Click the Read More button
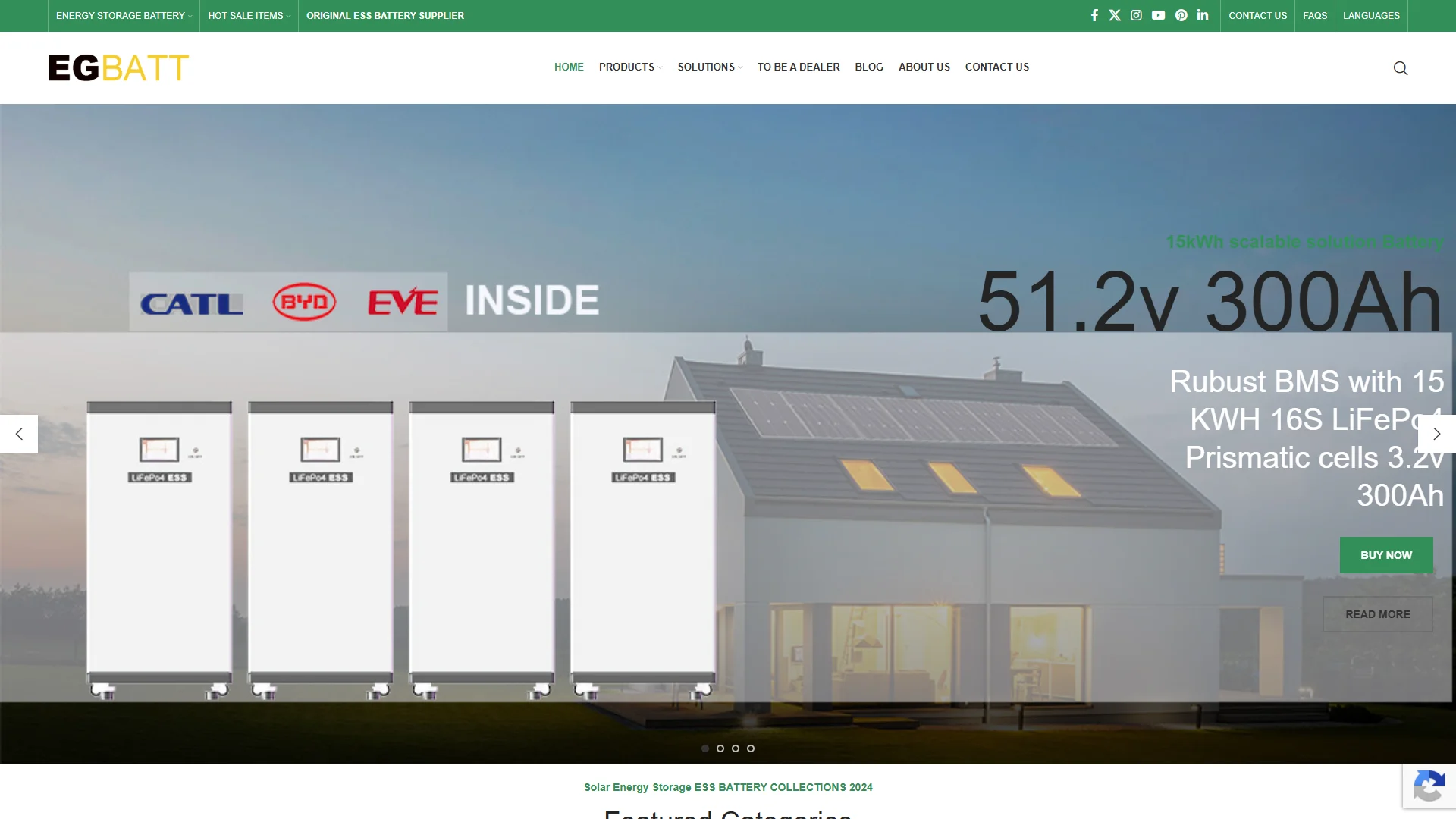This screenshot has width=1456, height=819. (x=1378, y=614)
